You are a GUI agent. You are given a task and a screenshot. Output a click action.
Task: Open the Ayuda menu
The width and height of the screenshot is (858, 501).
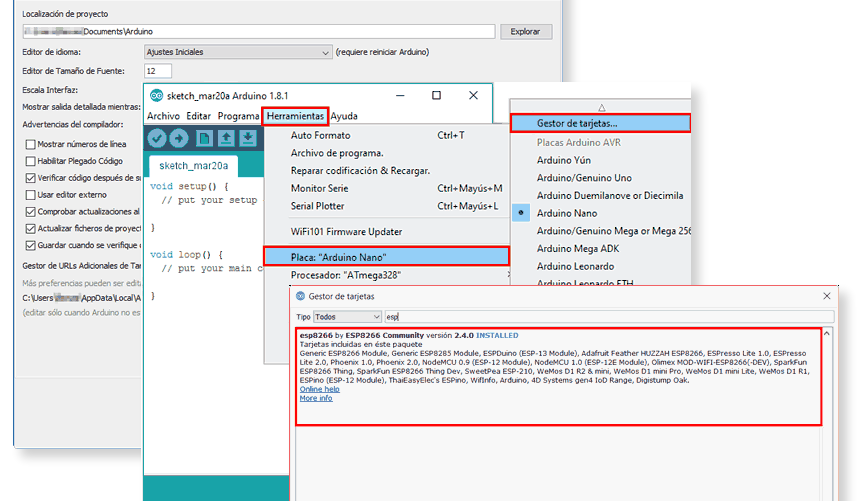click(344, 116)
